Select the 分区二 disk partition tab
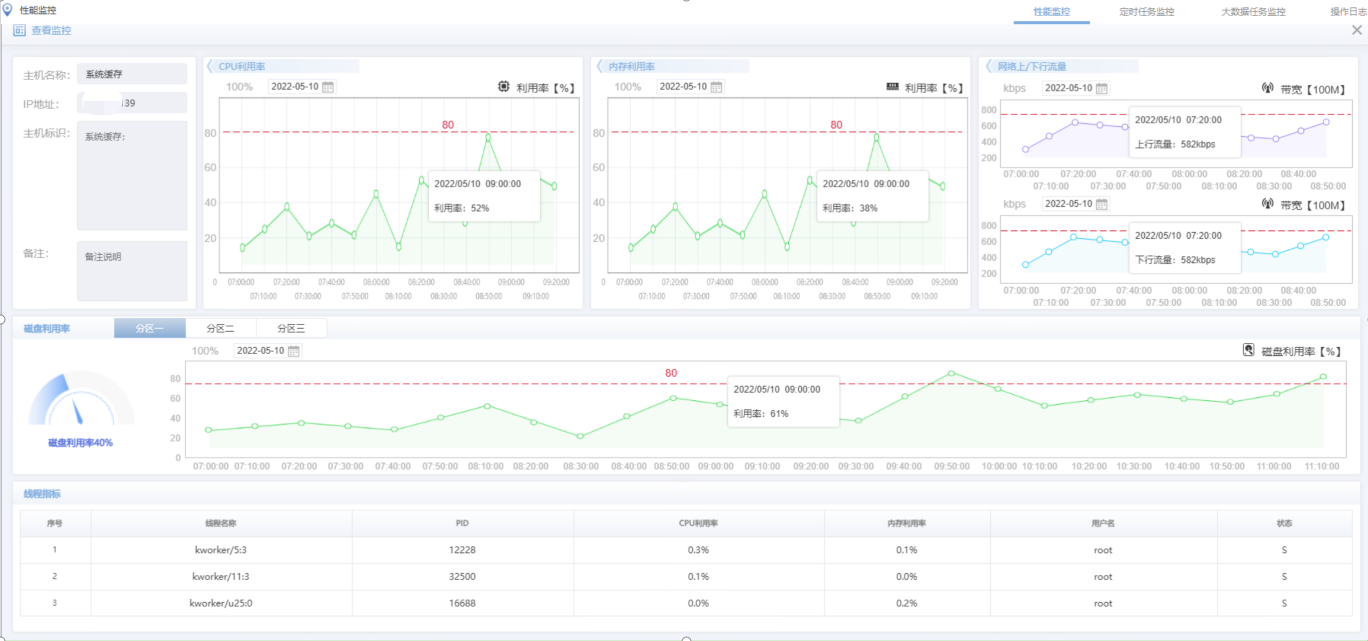 click(x=220, y=328)
